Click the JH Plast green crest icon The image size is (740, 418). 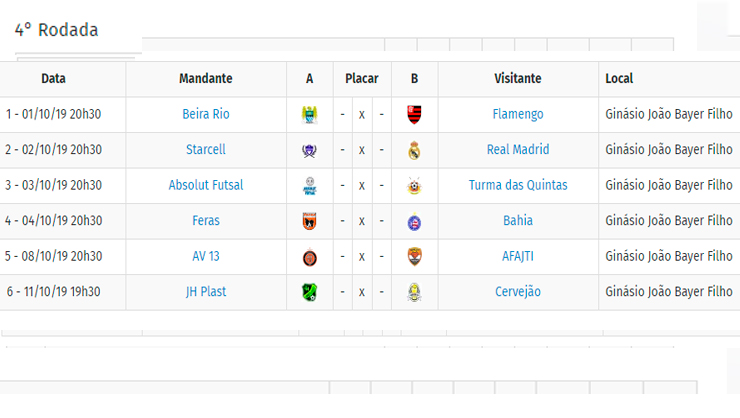click(310, 293)
